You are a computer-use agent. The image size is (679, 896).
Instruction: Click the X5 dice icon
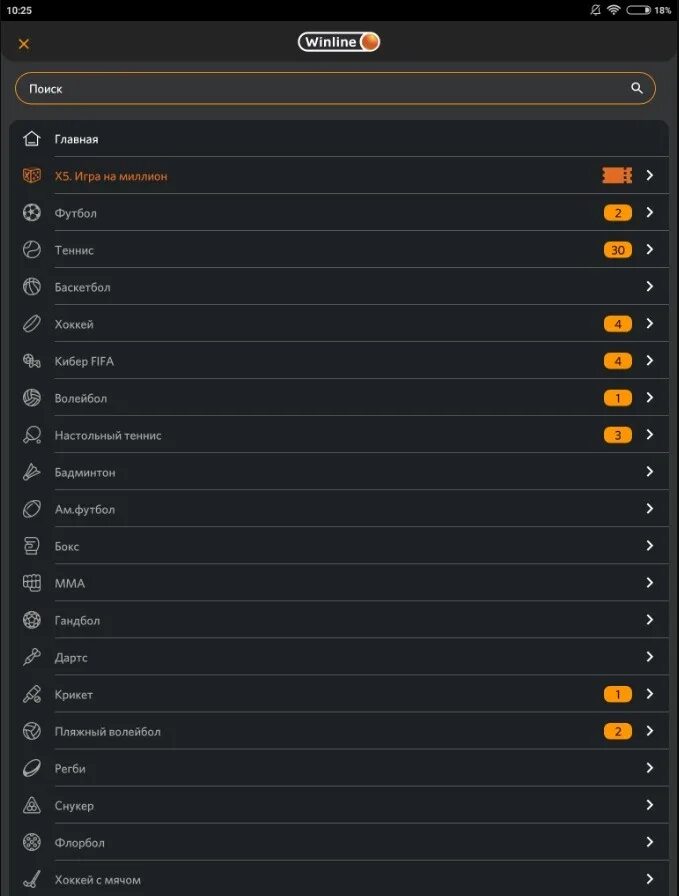pyautogui.click(x=32, y=176)
